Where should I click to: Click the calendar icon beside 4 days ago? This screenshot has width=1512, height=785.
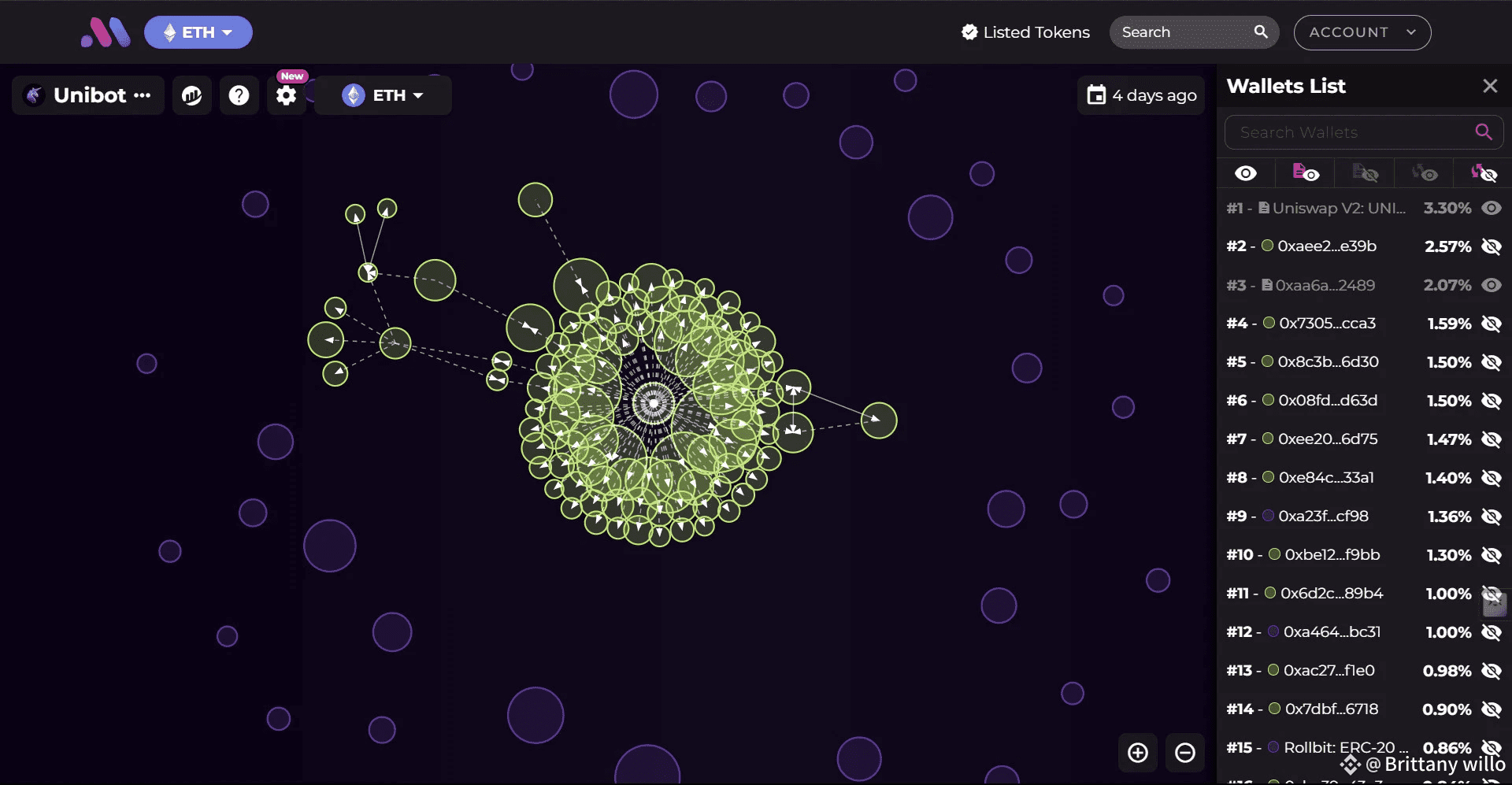coord(1096,94)
